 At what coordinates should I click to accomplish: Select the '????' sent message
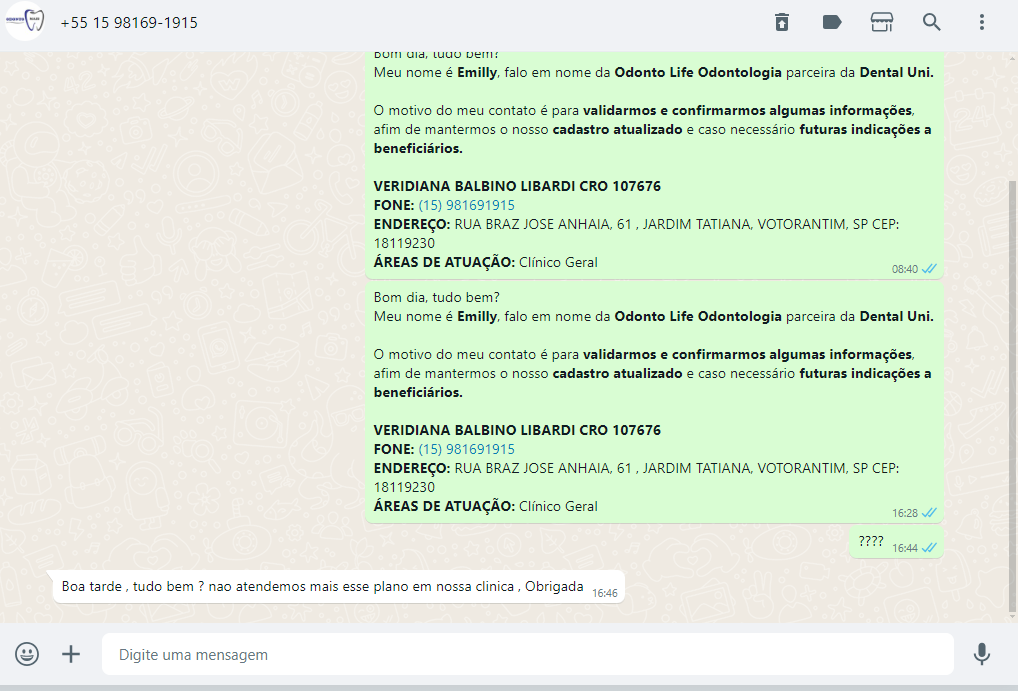click(896, 542)
